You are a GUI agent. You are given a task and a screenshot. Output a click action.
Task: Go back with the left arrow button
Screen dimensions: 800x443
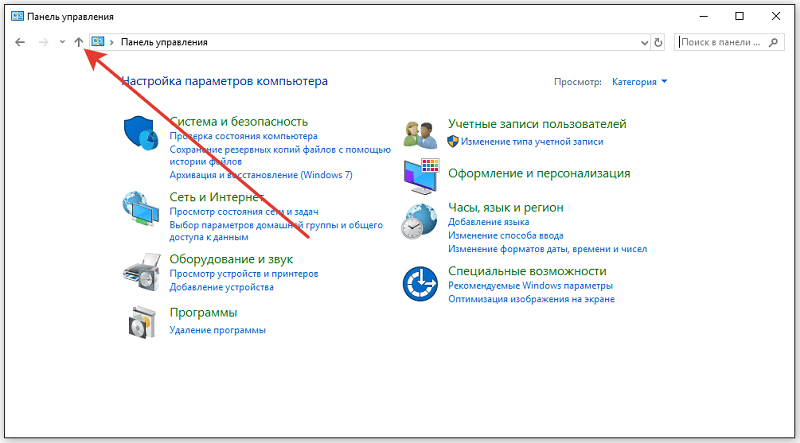coord(20,42)
